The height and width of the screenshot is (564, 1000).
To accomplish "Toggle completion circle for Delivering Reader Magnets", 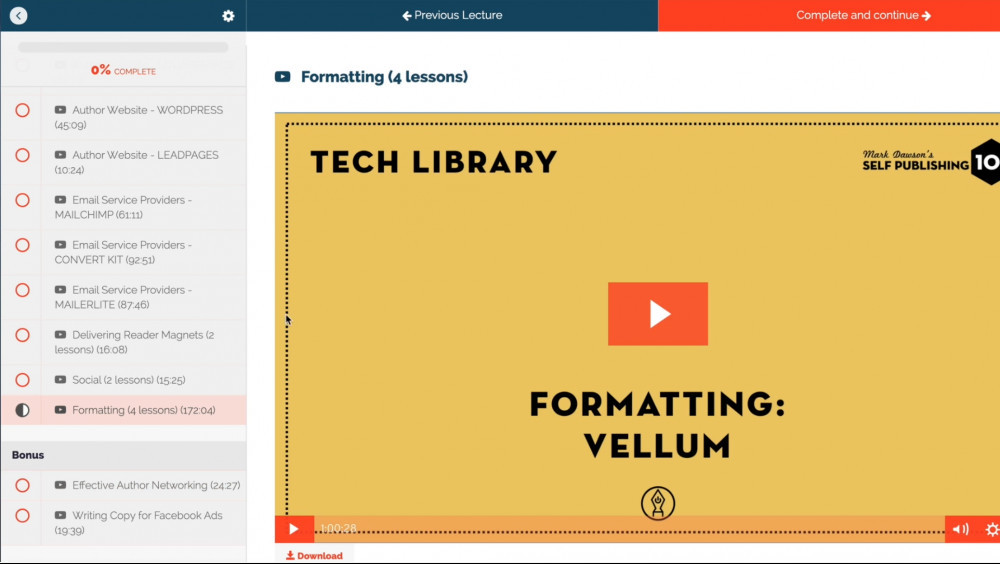I will (x=22, y=335).
